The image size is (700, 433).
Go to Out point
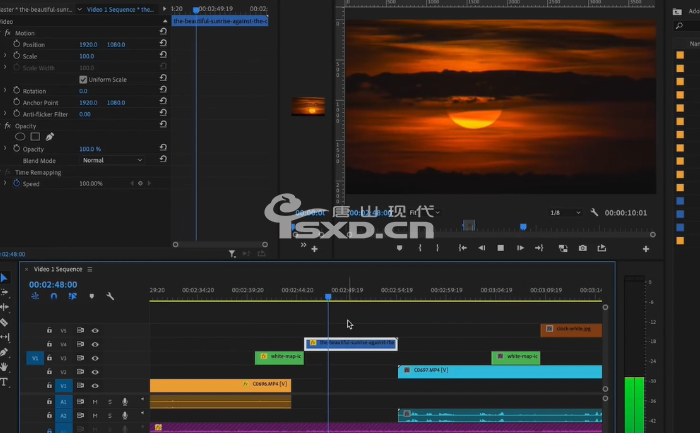click(x=539, y=248)
